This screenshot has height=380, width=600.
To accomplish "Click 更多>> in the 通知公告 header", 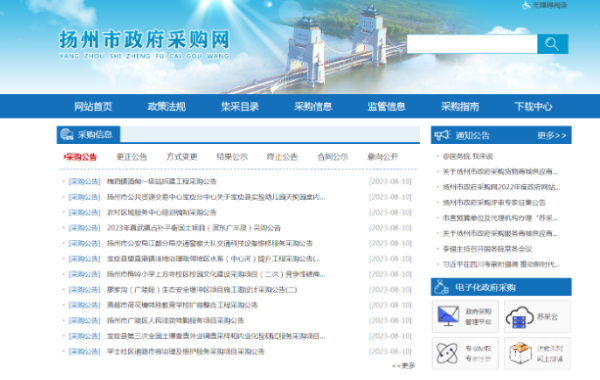I will [x=551, y=135].
